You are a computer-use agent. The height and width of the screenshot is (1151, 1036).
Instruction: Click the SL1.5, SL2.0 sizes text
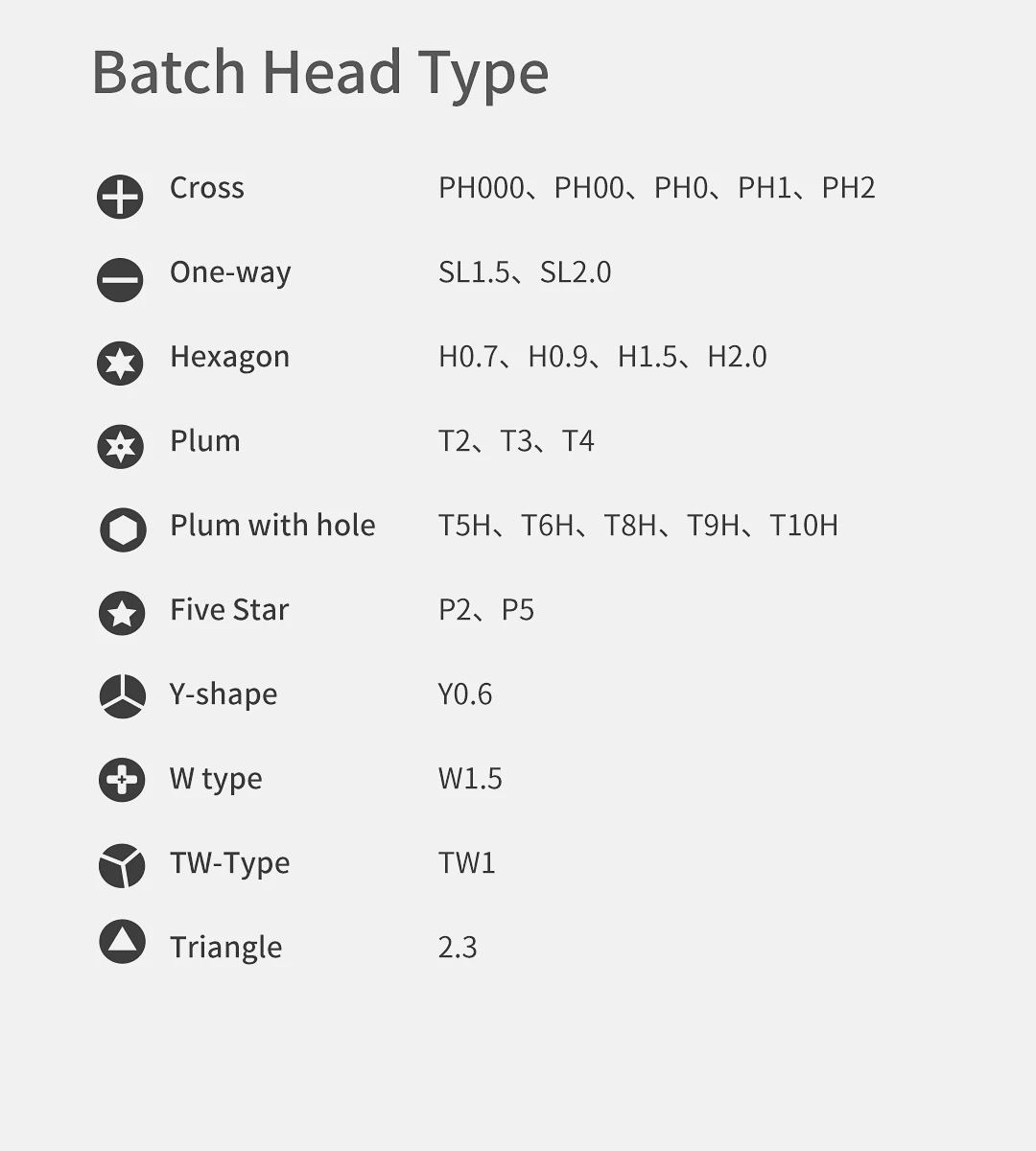[x=524, y=272]
